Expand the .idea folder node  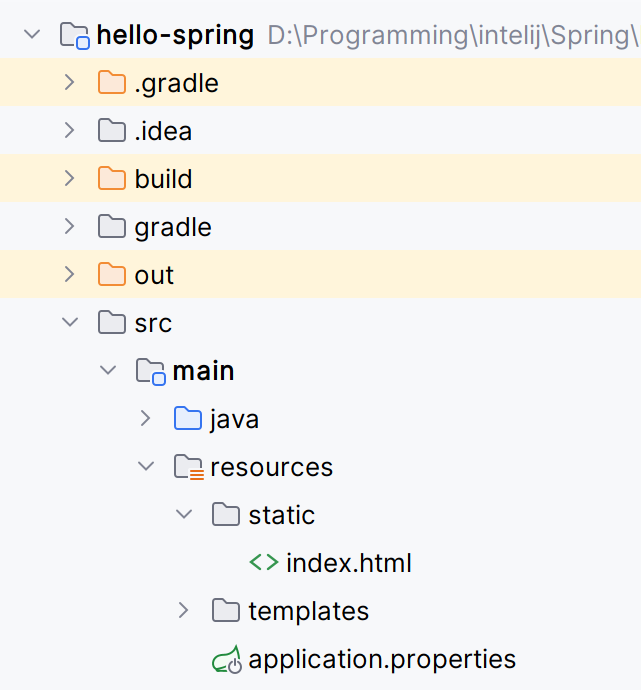69,131
